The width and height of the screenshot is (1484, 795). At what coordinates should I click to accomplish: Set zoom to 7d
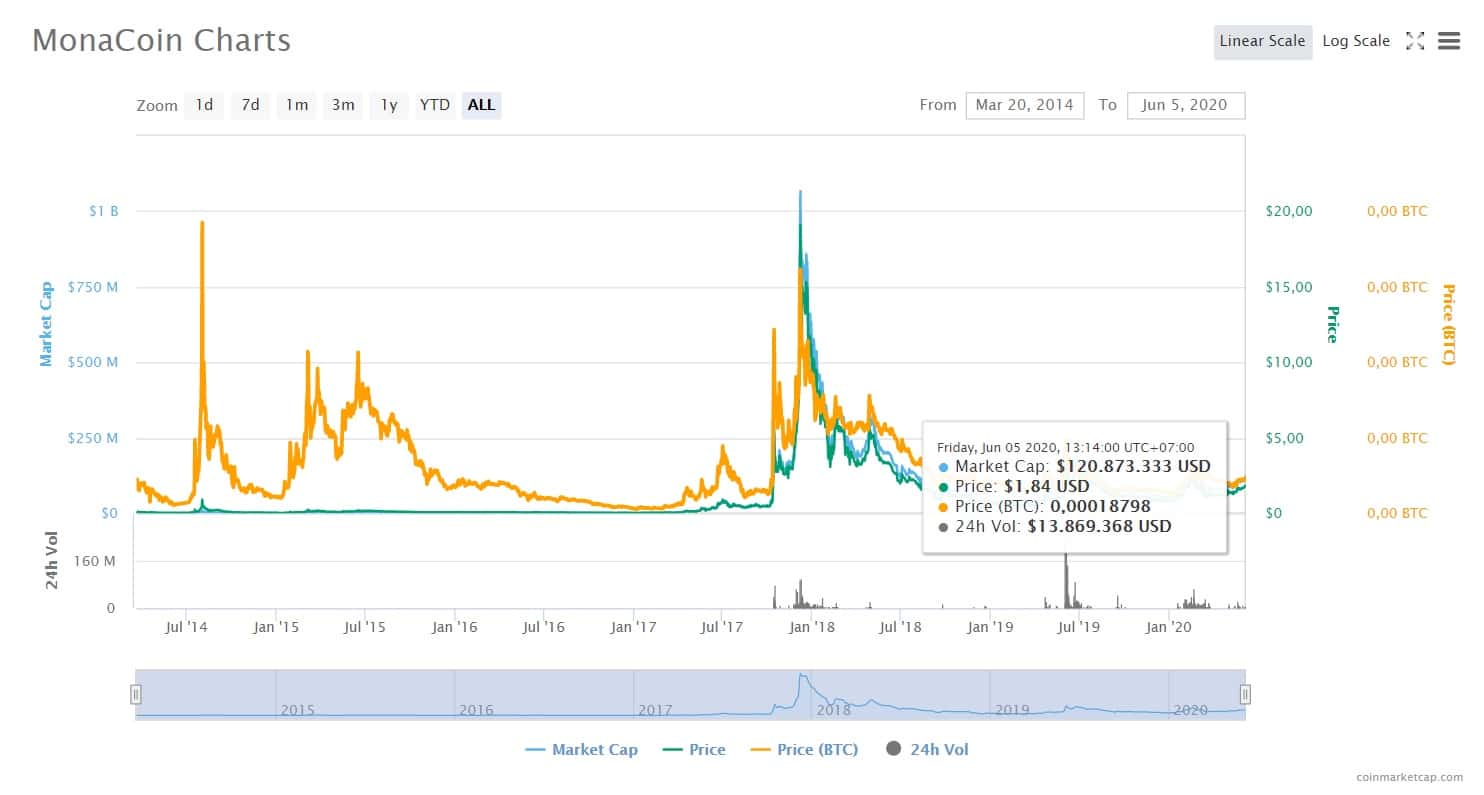[250, 105]
